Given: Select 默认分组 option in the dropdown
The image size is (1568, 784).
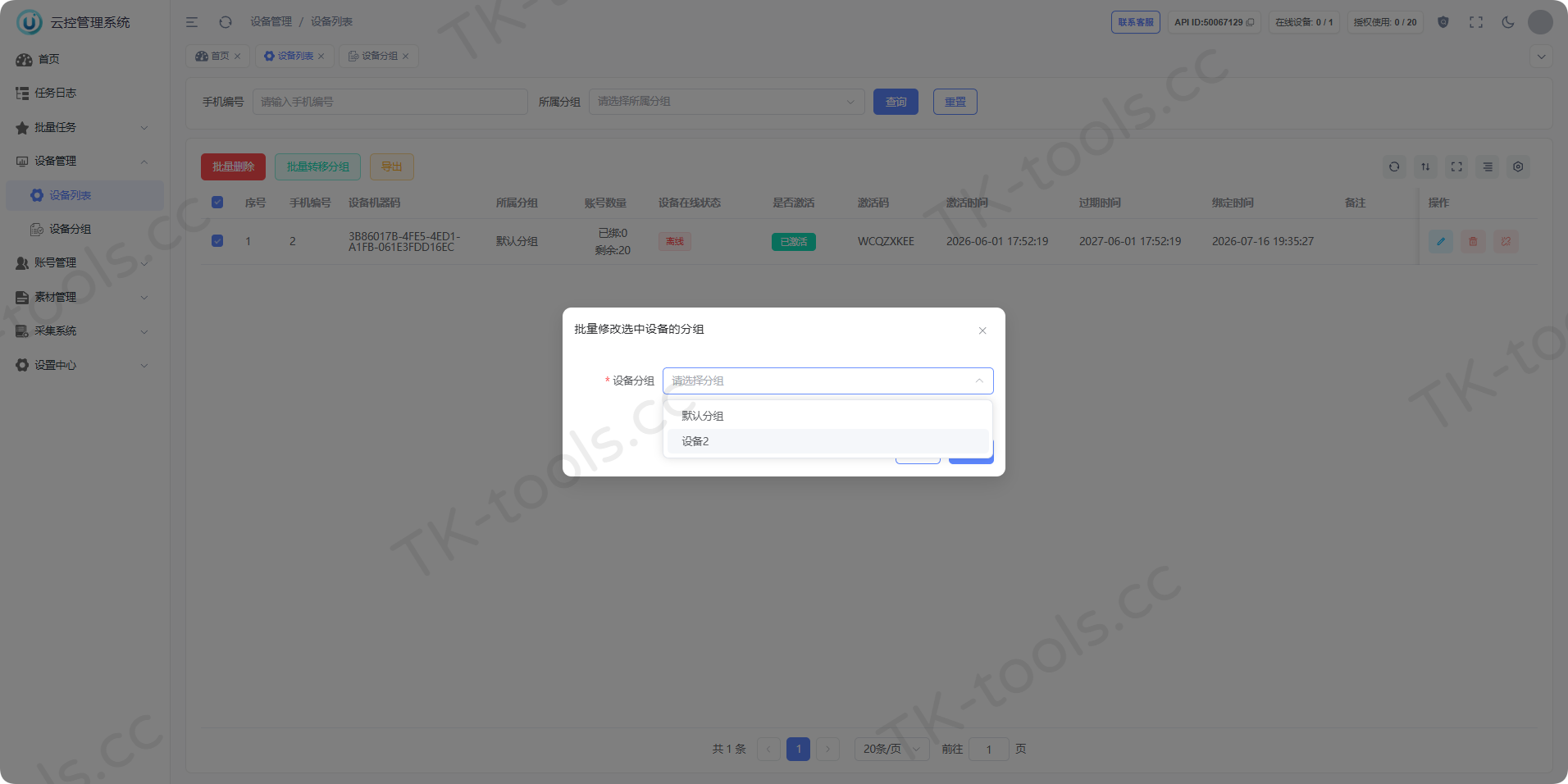Looking at the screenshot, I should pos(827,416).
